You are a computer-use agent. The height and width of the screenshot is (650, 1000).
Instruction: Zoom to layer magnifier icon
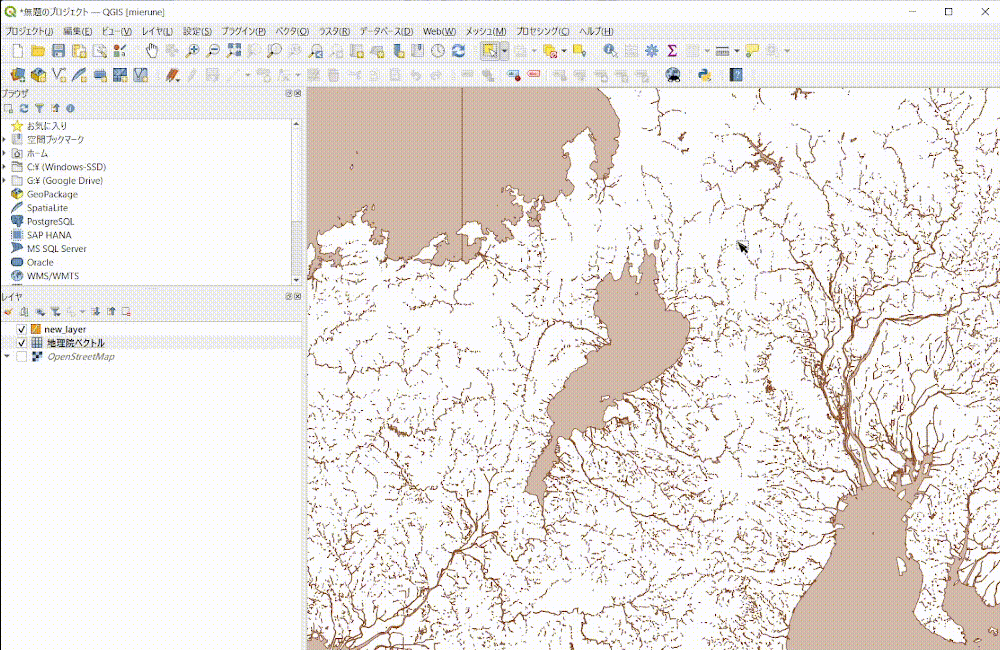point(274,51)
